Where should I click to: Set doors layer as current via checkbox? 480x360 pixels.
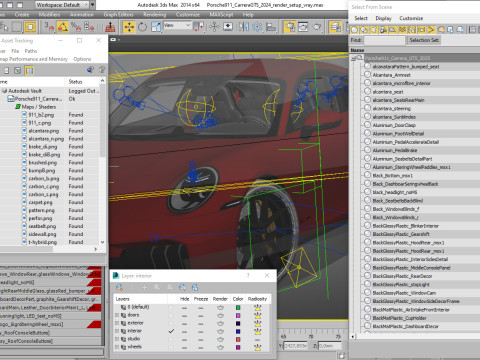pos(171,315)
